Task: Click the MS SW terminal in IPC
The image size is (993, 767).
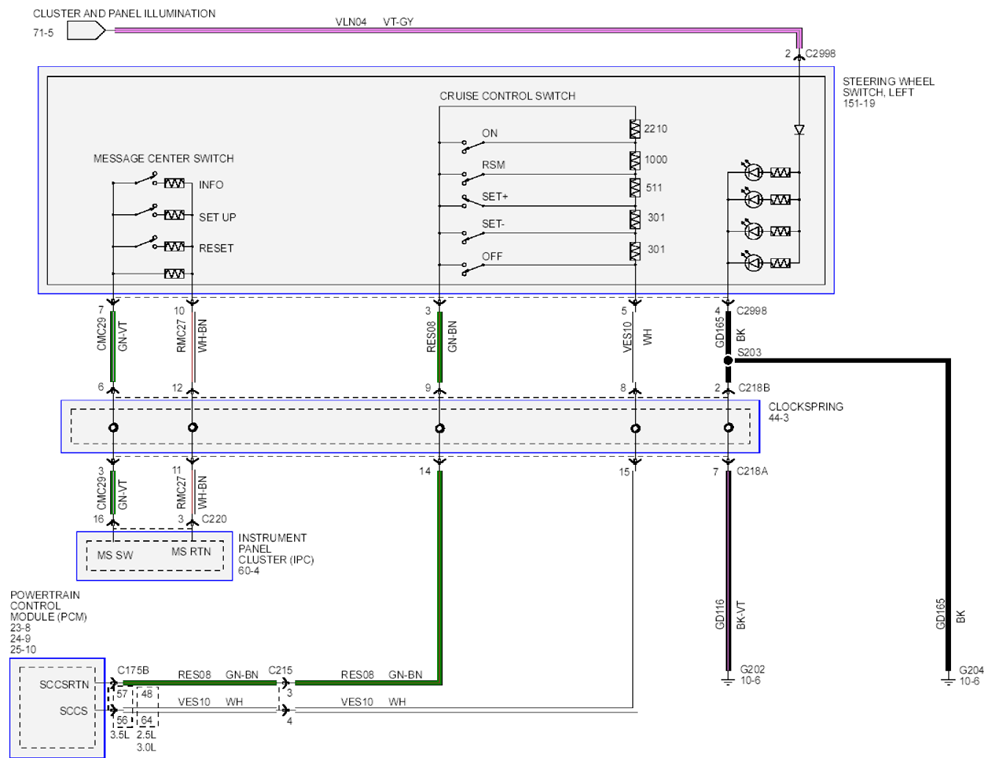Action: pos(115,555)
